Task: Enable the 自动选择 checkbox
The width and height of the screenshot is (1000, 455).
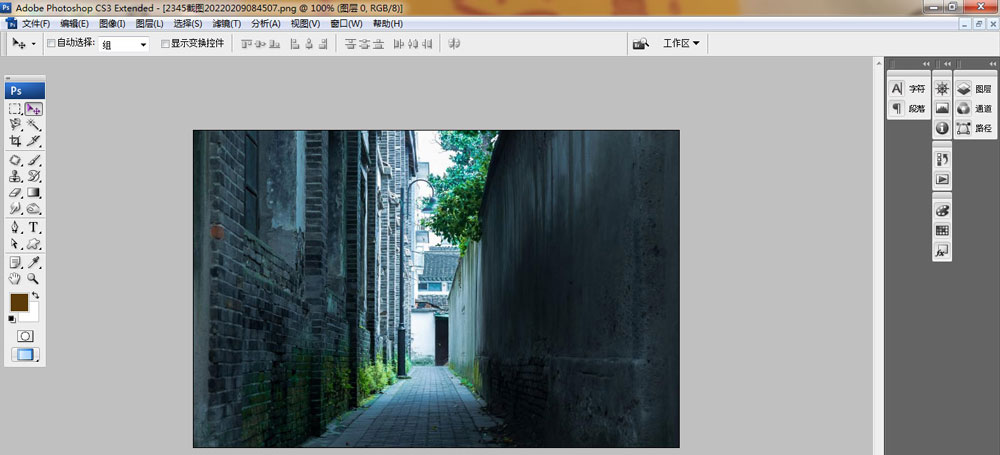Action: 52,43
